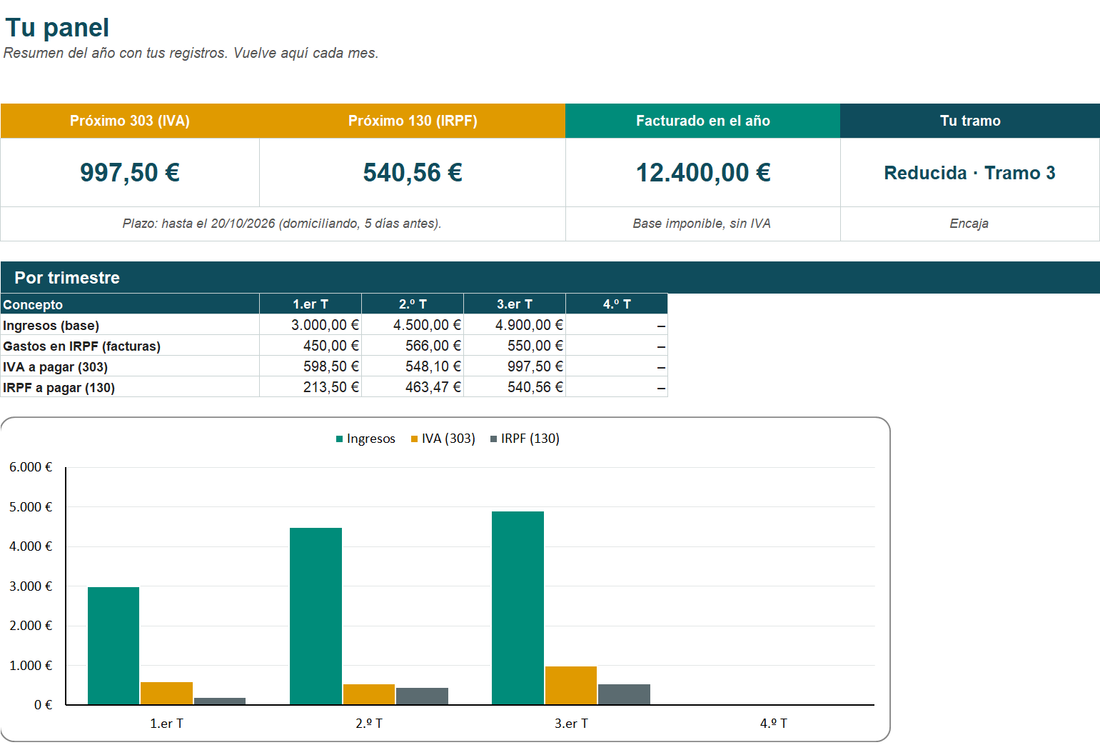This screenshot has height=750, width=1100.
Task: Click the 6.000 € axis label
Action: (x=31, y=467)
